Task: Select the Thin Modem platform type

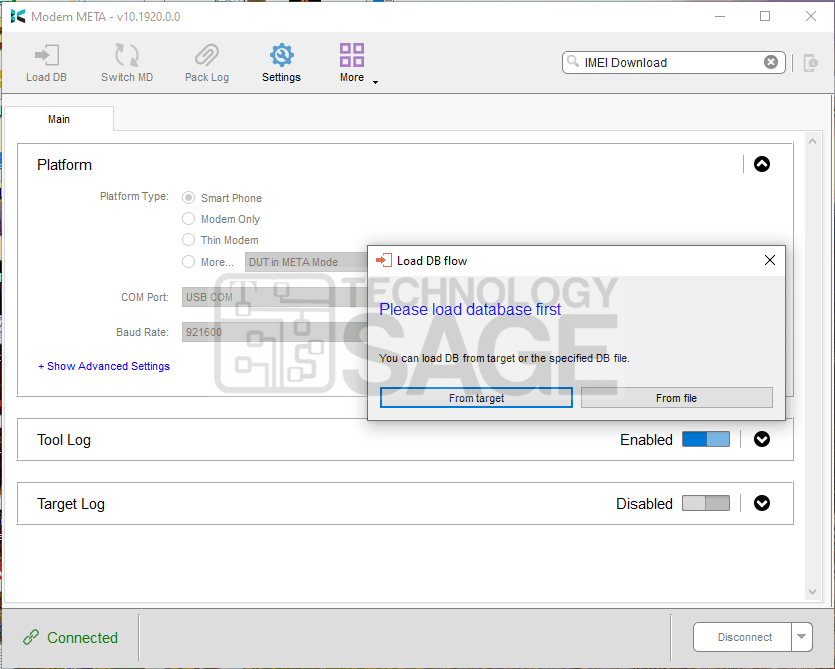Action: (x=189, y=240)
